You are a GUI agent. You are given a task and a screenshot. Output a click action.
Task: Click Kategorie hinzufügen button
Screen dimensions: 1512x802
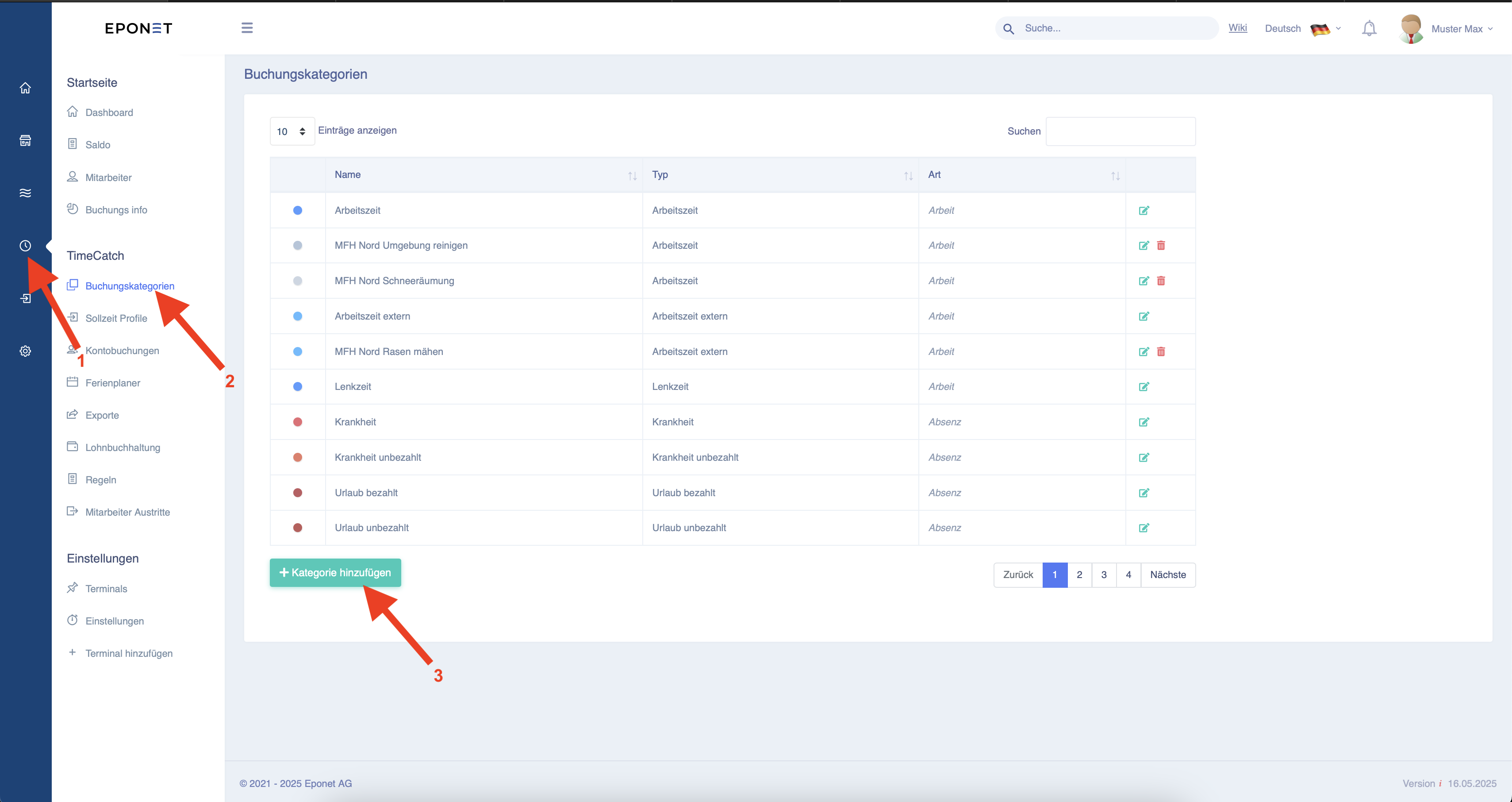pos(335,572)
